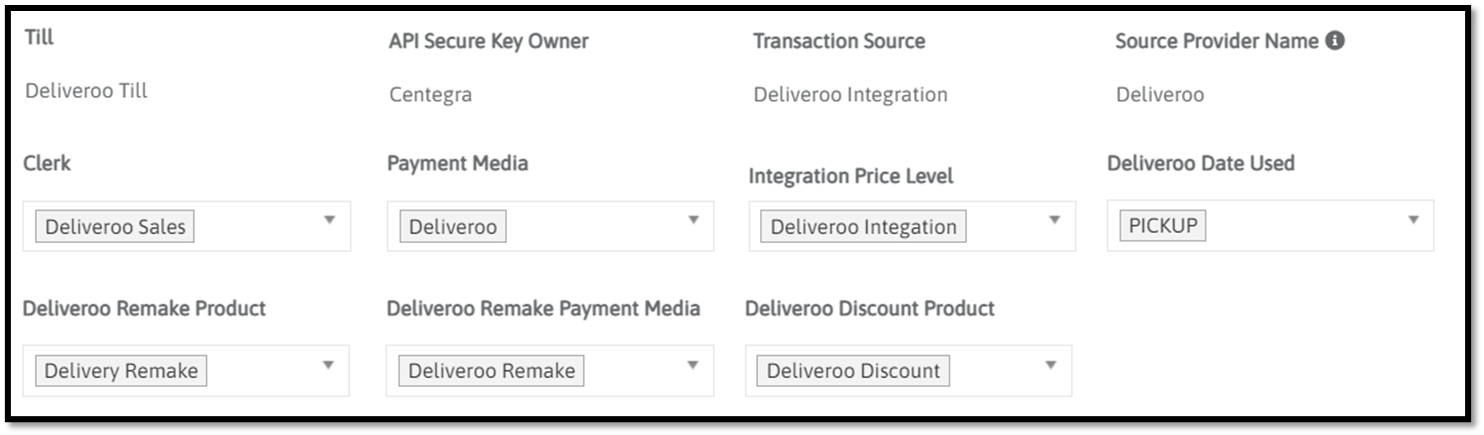Select the Deliveroo Discount product tag

853,371
